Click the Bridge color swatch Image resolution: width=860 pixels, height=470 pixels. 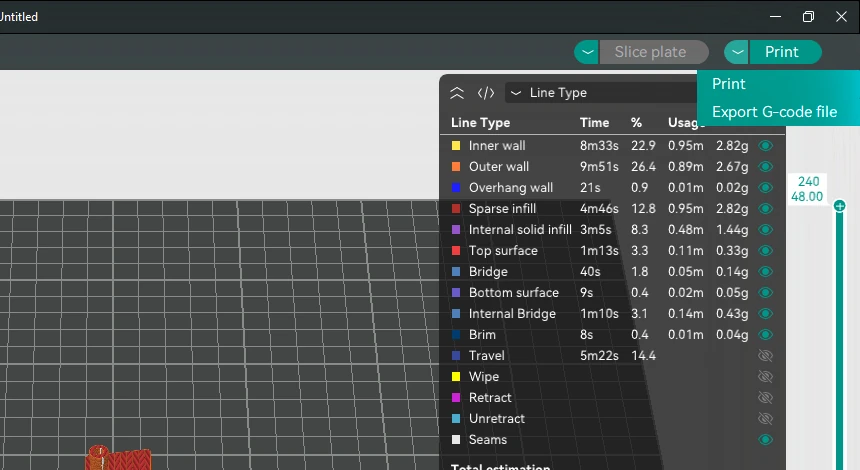tap(456, 271)
